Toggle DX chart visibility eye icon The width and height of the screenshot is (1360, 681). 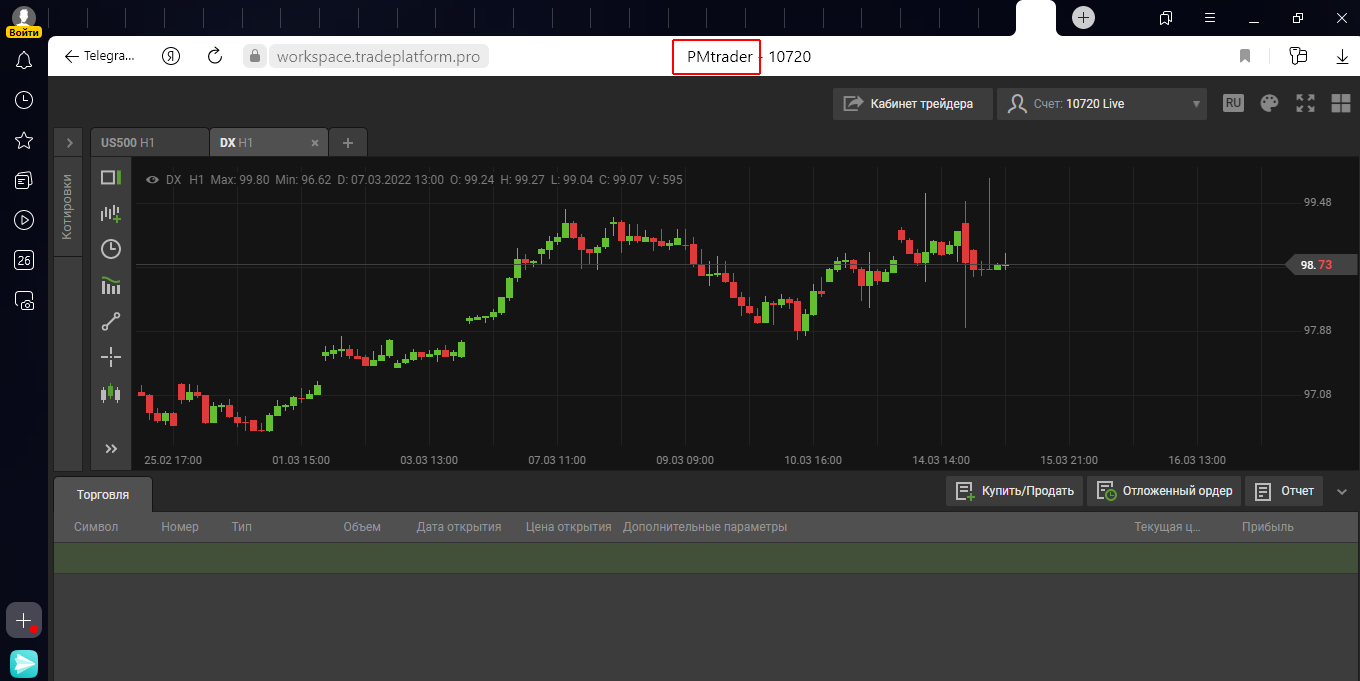point(153,180)
